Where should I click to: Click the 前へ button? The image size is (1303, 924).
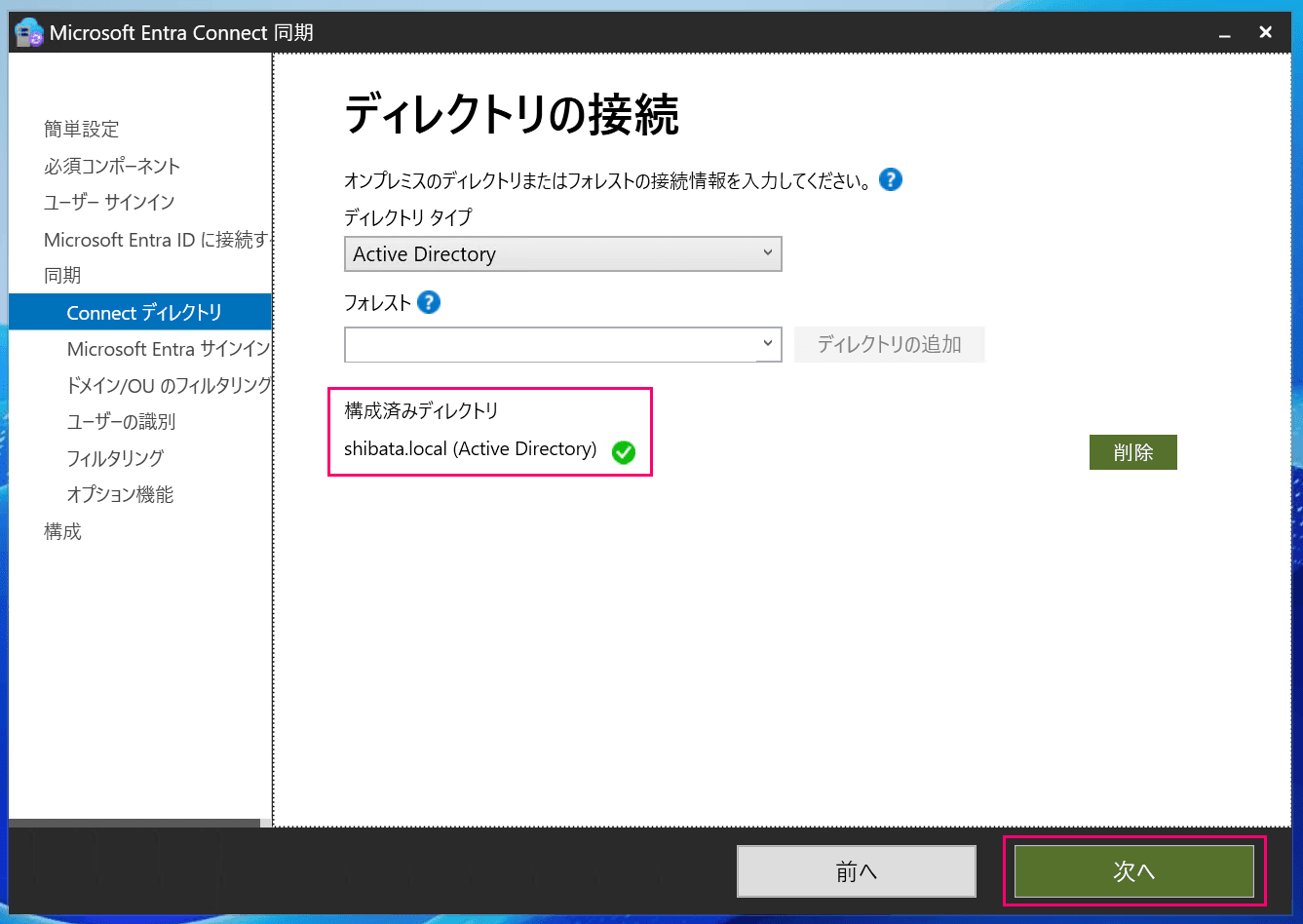click(857, 871)
